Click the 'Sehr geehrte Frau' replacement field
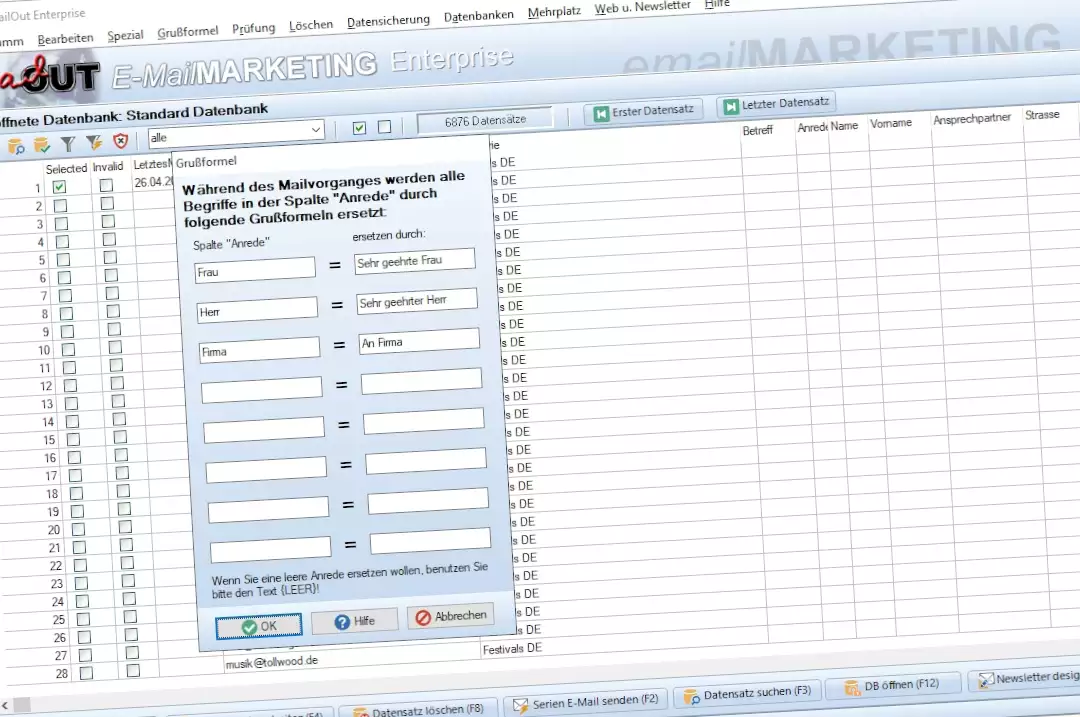 point(414,261)
